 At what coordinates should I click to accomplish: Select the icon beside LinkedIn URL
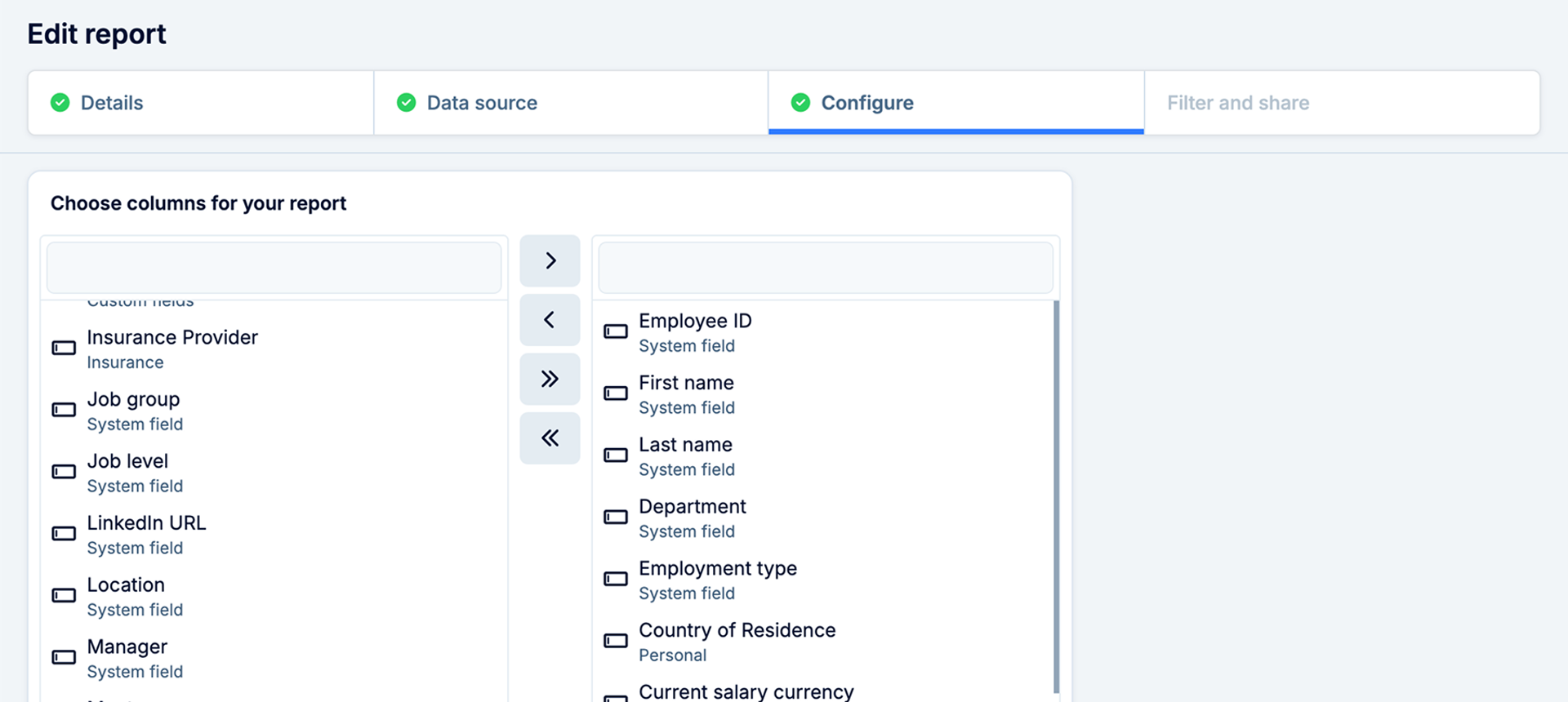[x=64, y=534]
